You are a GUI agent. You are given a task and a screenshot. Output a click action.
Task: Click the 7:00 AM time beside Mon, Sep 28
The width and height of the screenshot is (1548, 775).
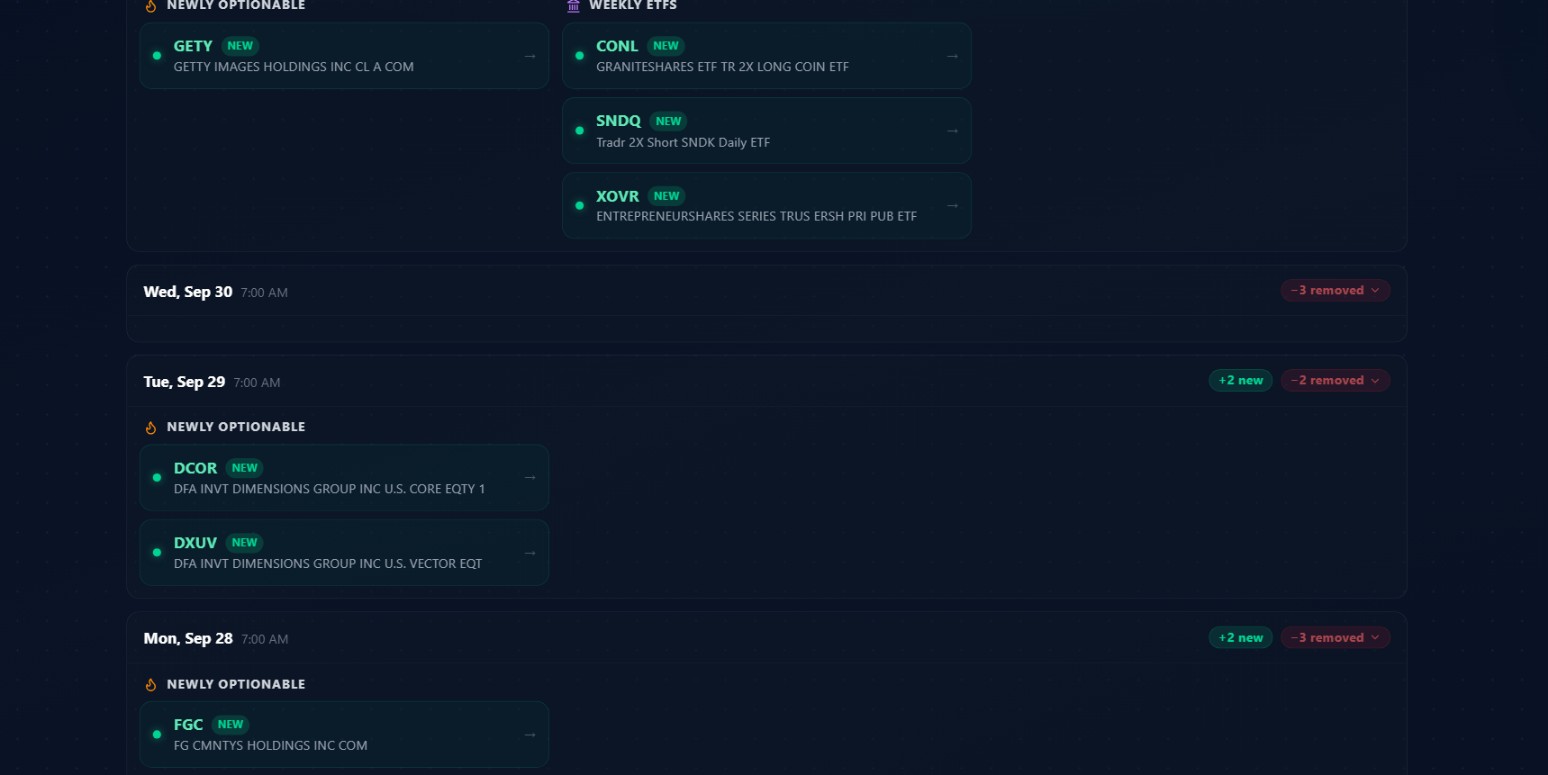point(265,639)
